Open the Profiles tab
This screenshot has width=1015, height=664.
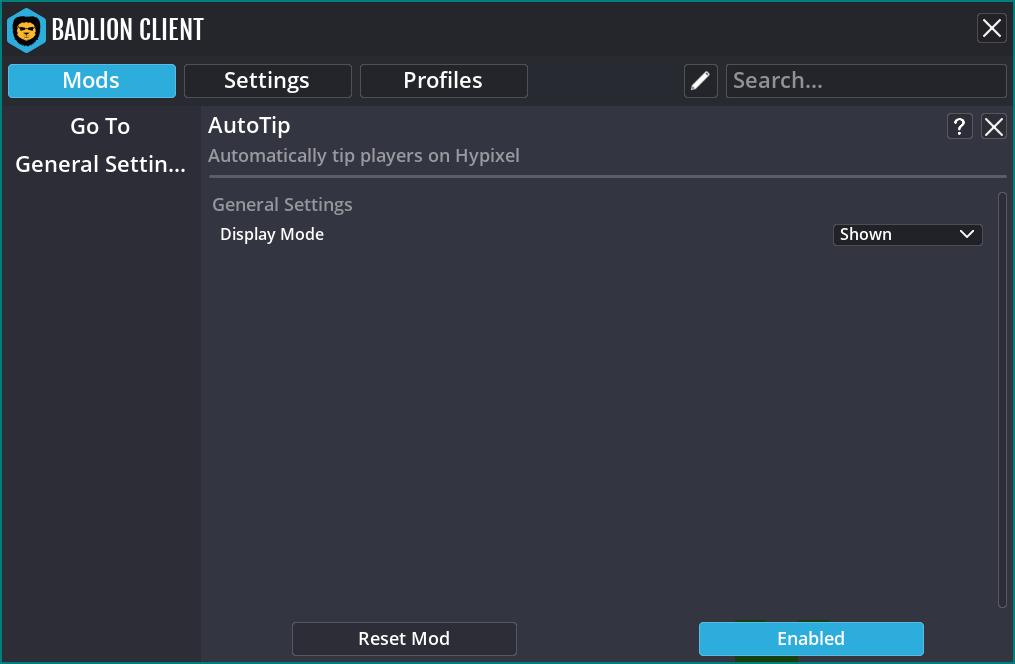(443, 81)
